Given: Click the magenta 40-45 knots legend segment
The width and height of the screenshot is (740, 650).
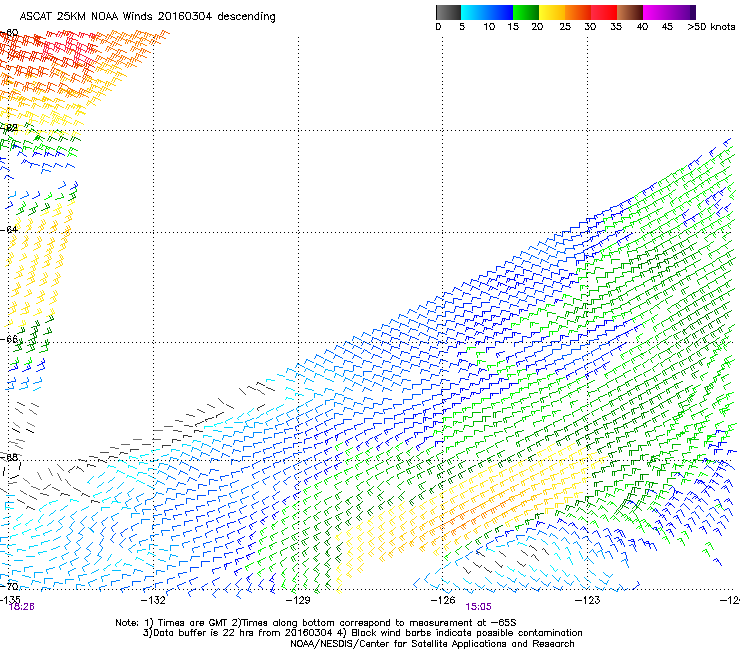Looking at the screenshot, I should coord(656,12).
